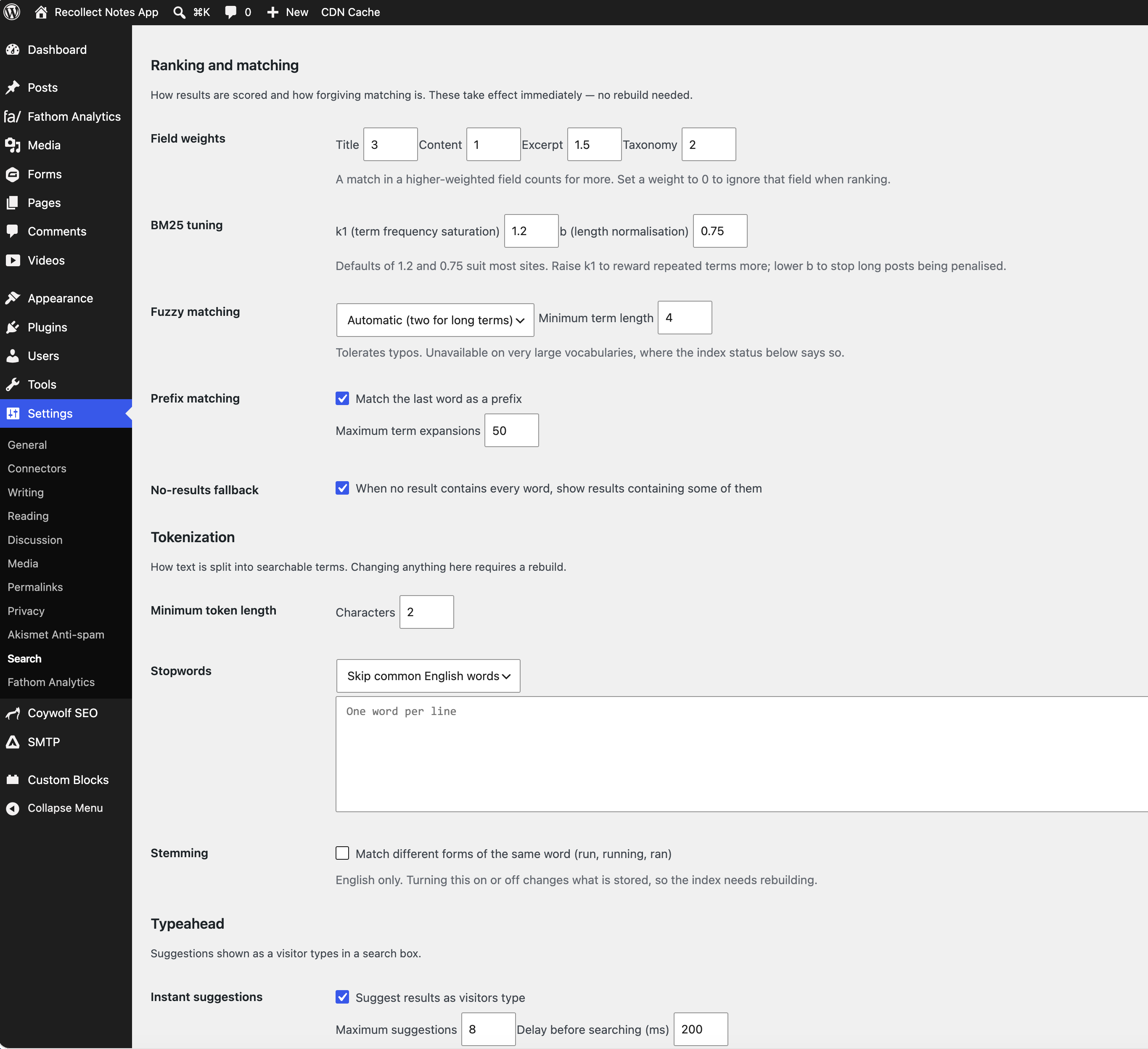Click the Fathom Analytics sidebar icon
The image size is (1148, 1049).
pos(13,117)
